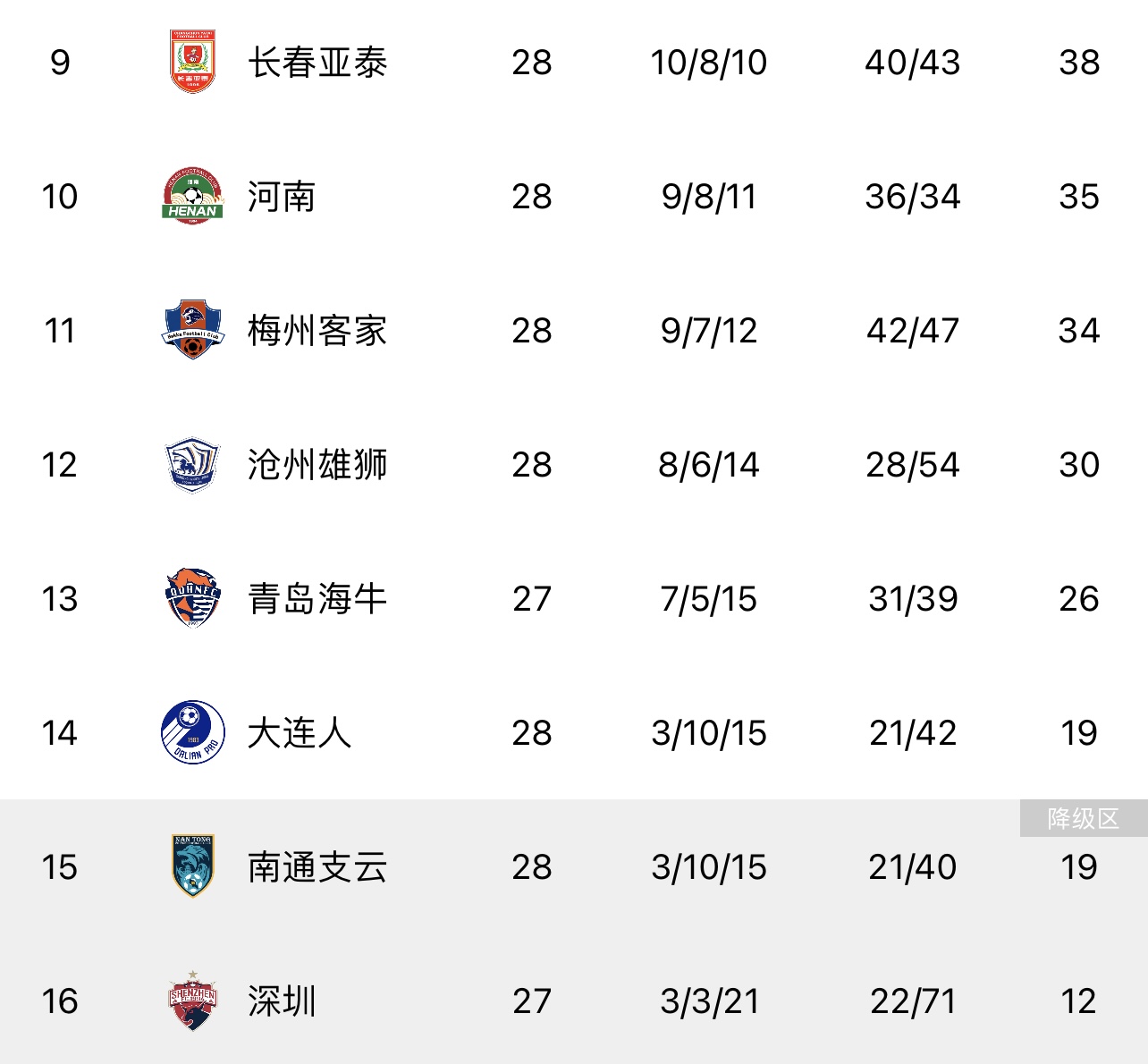Tap the Meizhou Hakka team badge
This screenshot has width=1148, height=1064.
coord(192,330)
